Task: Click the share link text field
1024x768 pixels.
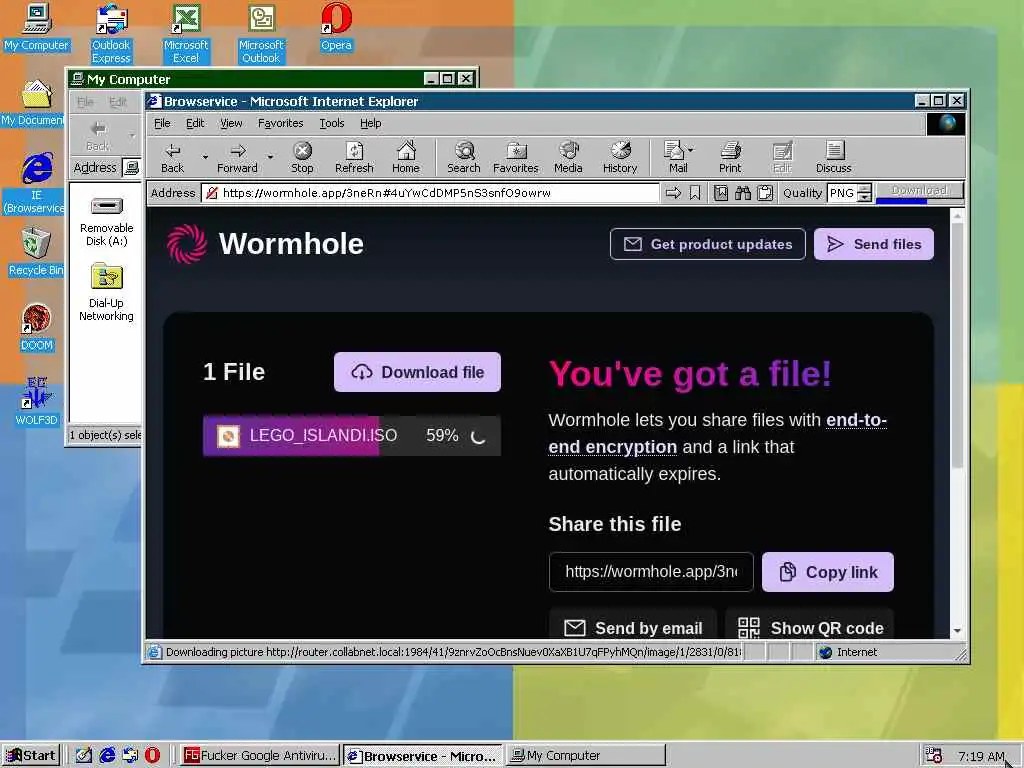Action: tap(651, 572)
